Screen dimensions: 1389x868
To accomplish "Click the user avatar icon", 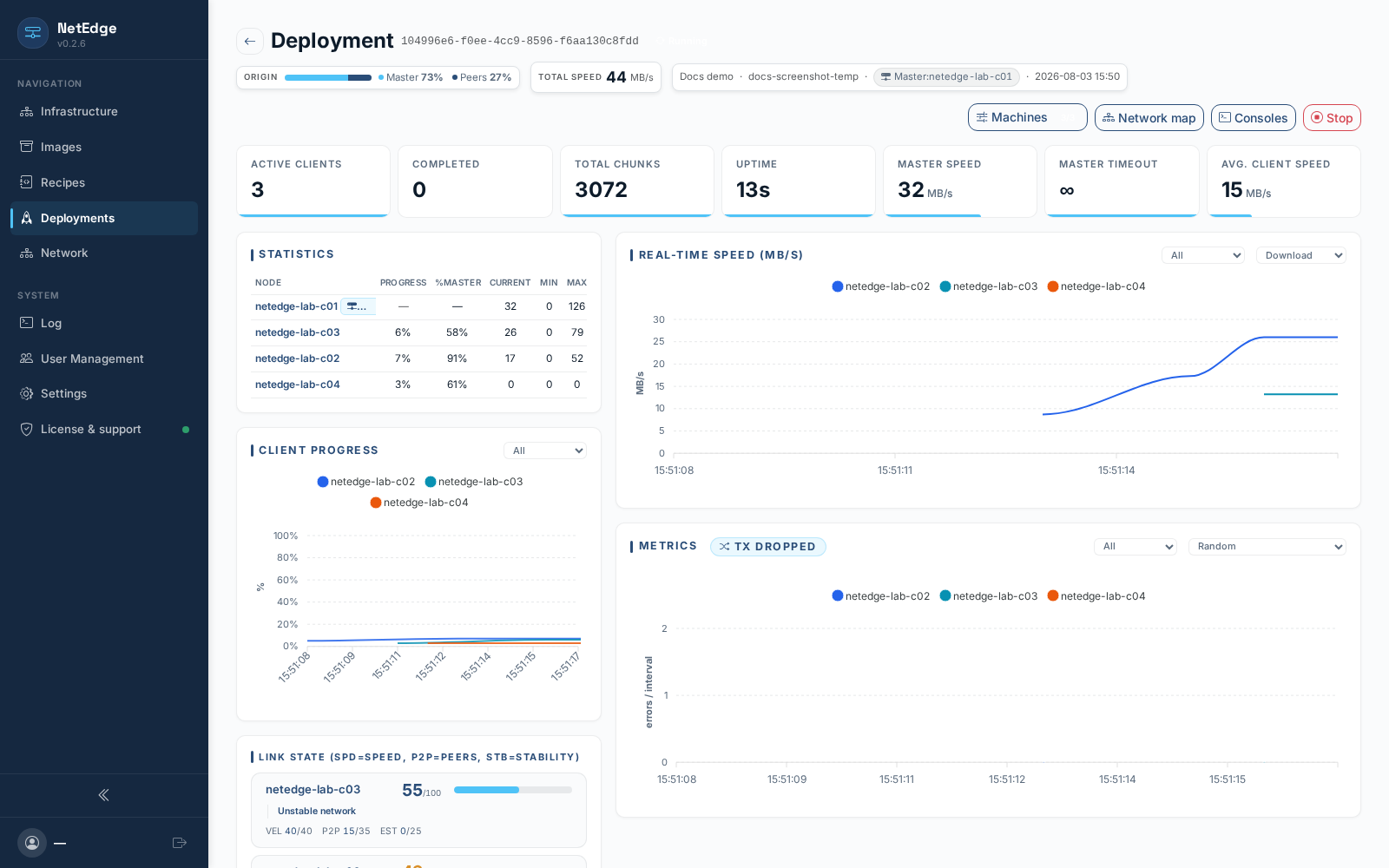I will (32, 843).
